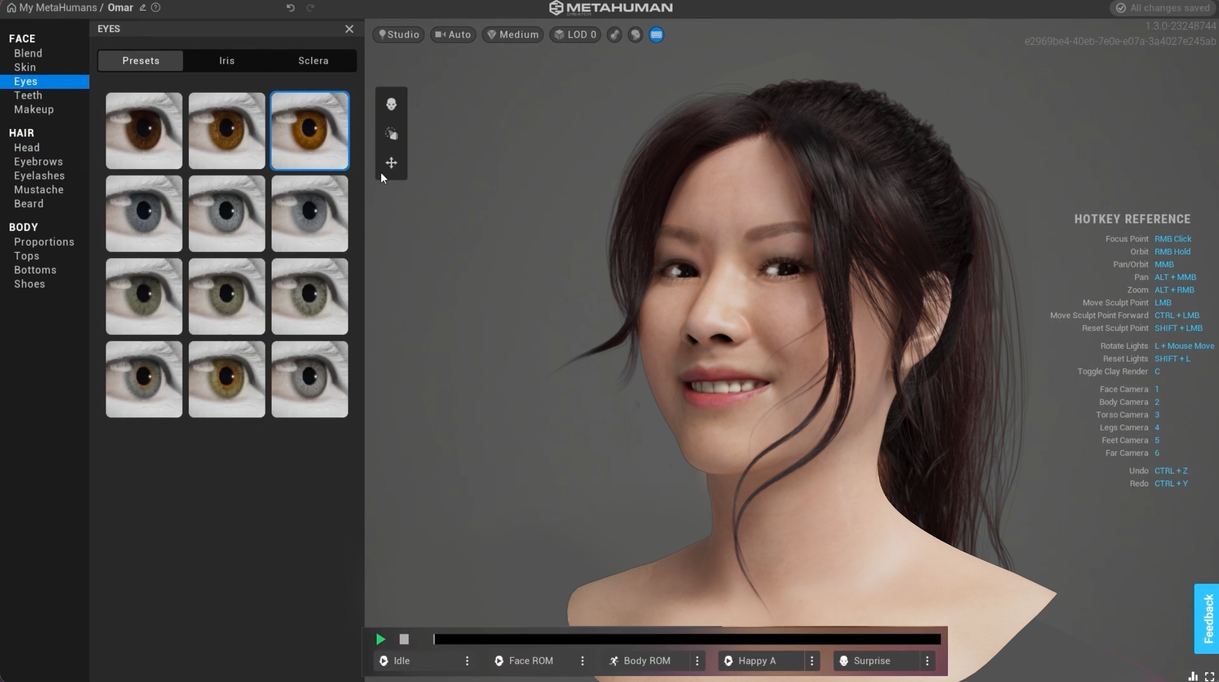Select the face sculpt tool icon
The width and height of the screenshot is (1219, 682).
pos(391,104)
